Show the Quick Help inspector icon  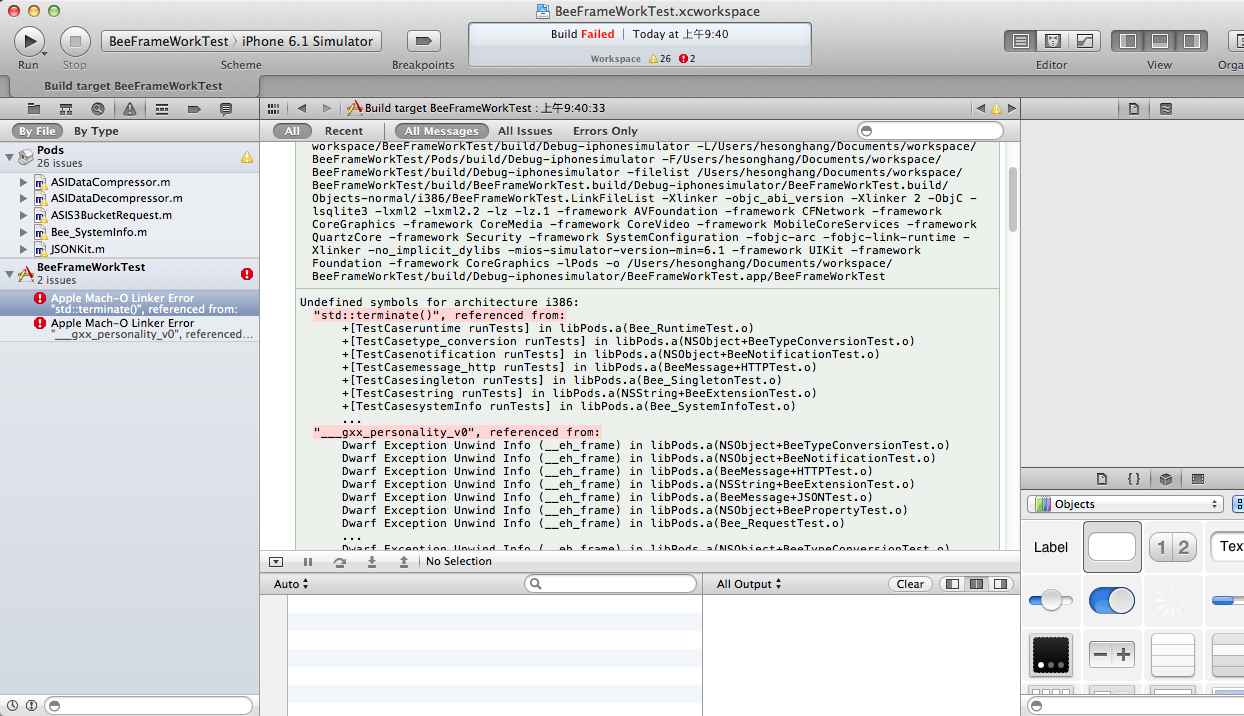click(1165, 108)
